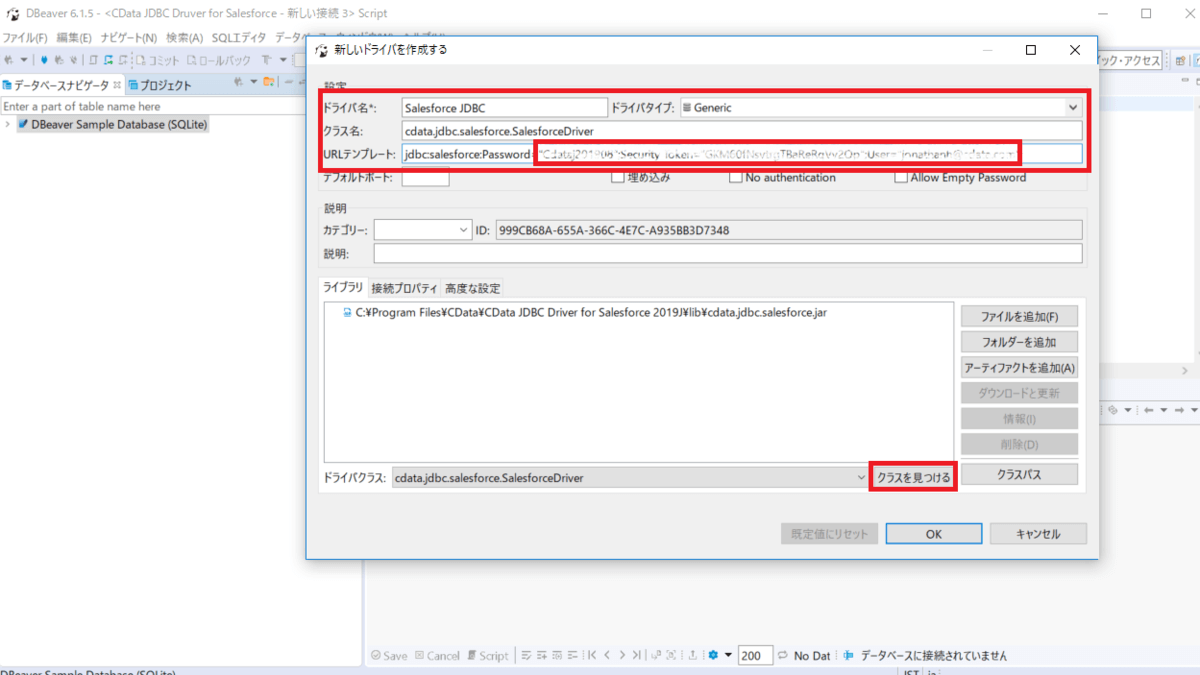Click the クラス名 class name field
This screenshot has width=1200, height=675.
742,130
